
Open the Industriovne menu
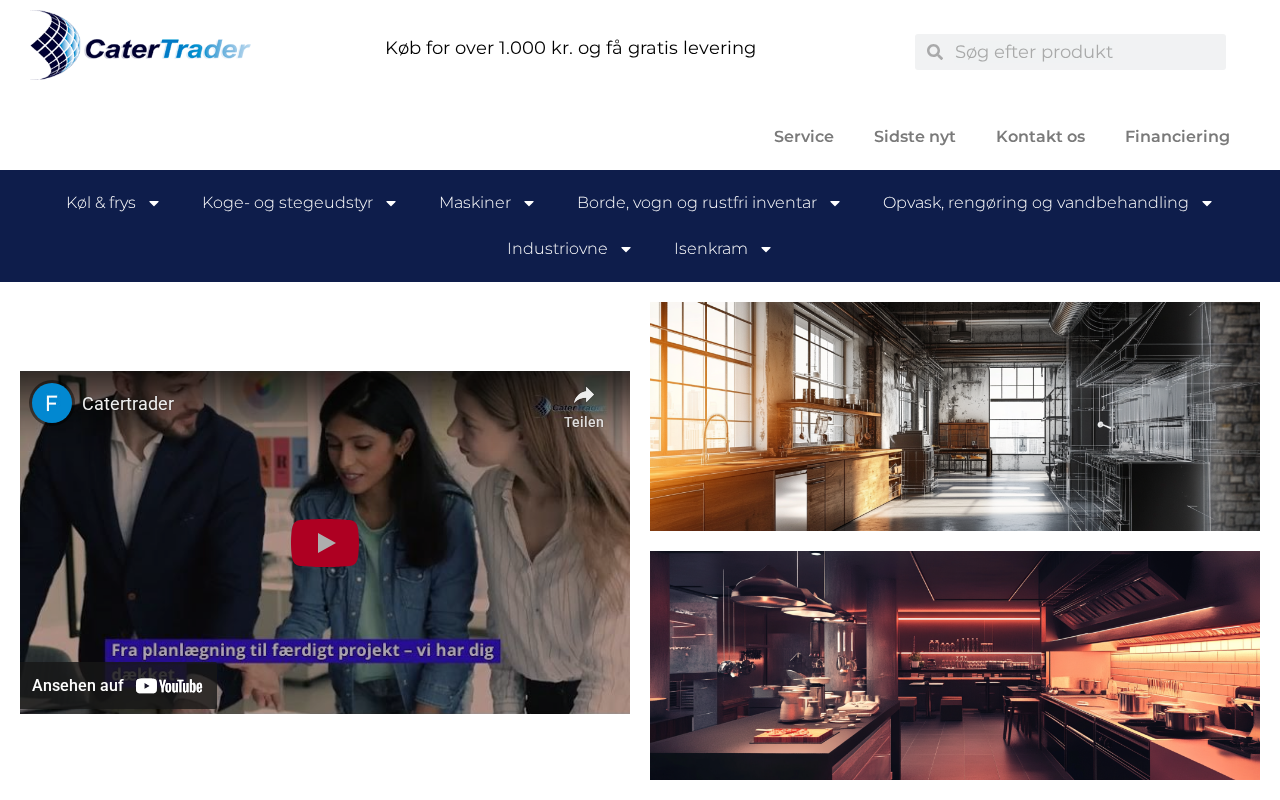pos(557,249)
